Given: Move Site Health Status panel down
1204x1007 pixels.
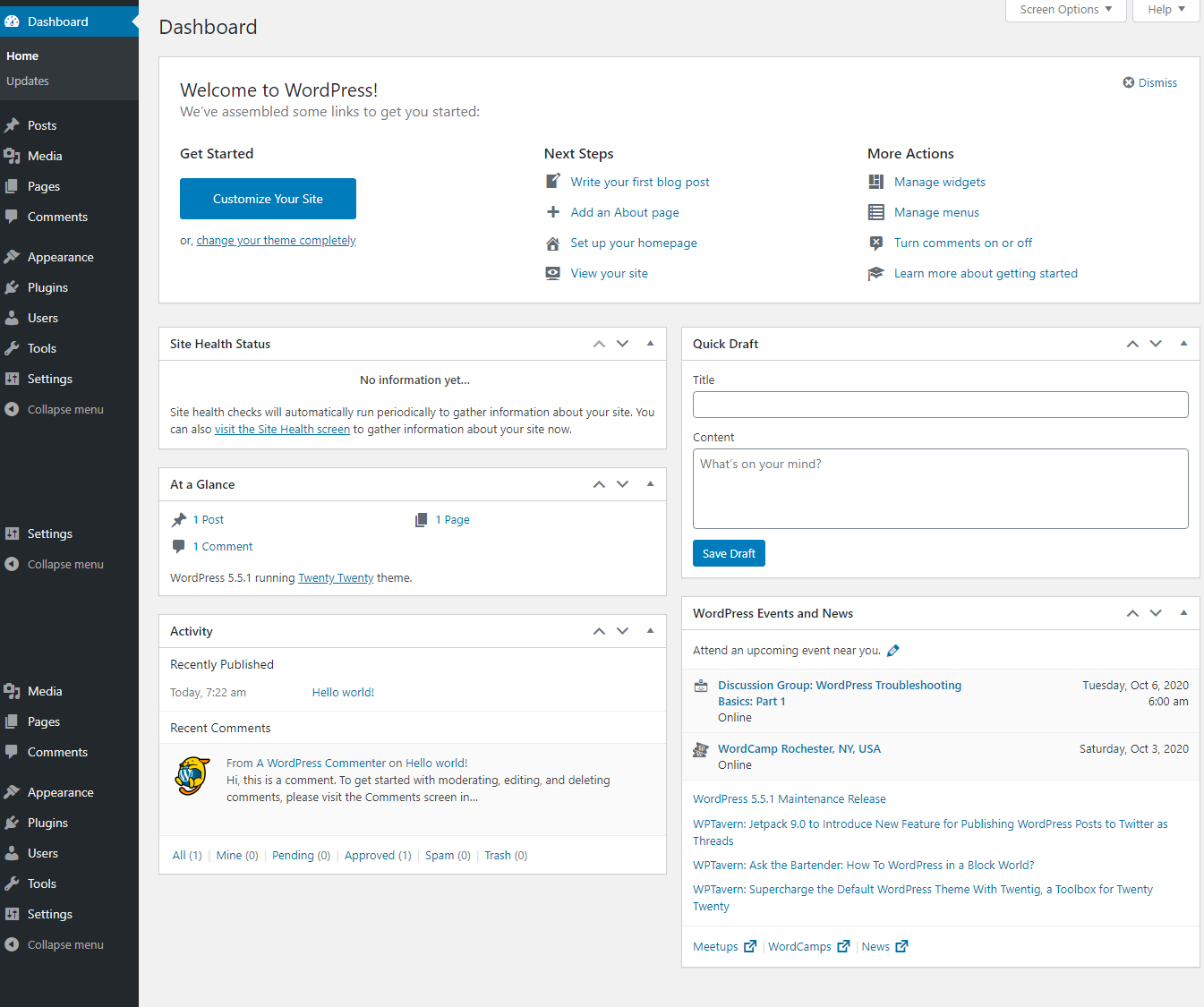Looking at the screenshot, I should [x=623, y=344].
